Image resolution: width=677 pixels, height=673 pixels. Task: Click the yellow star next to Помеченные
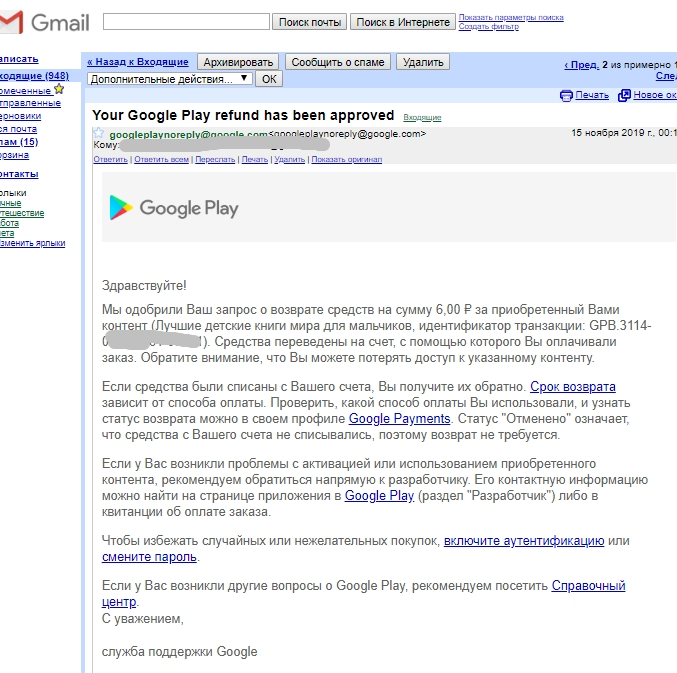click(59, 89)
